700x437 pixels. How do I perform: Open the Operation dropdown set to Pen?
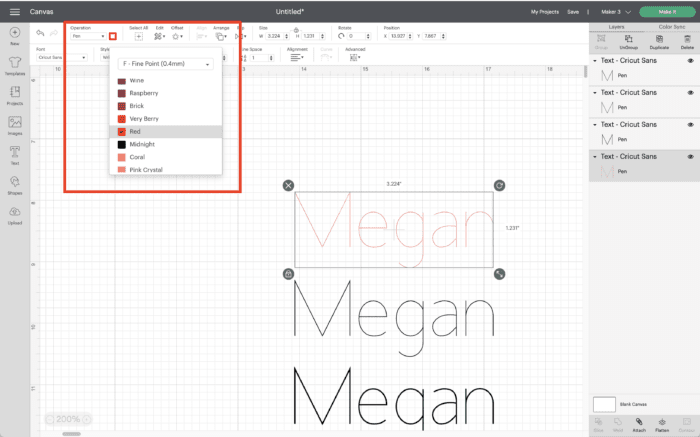coord(87,36)
